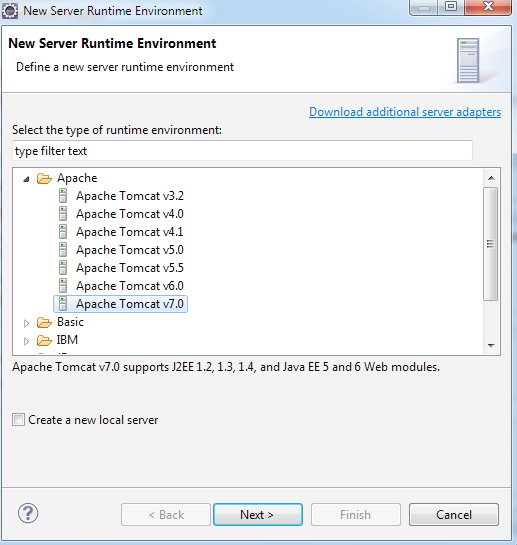Click the disabled Back button
This screenshot has width=517, height=545.
[166, 514]
